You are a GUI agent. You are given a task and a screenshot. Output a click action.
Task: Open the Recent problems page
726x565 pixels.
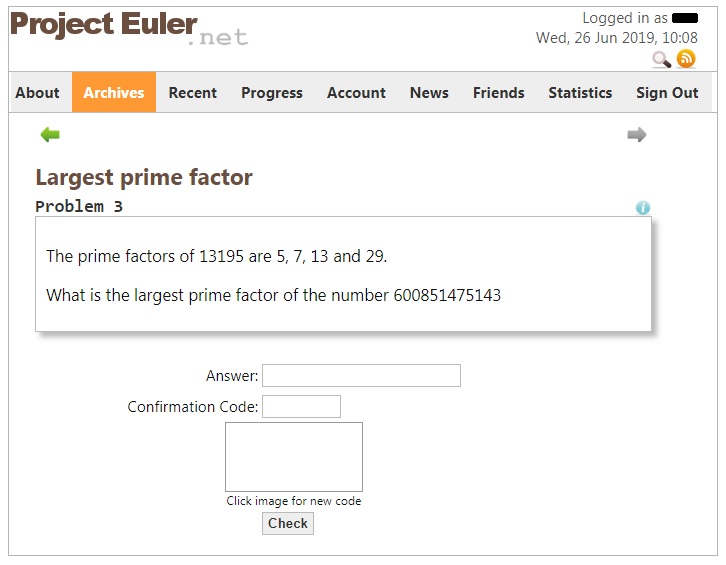(x=193, y=93)
